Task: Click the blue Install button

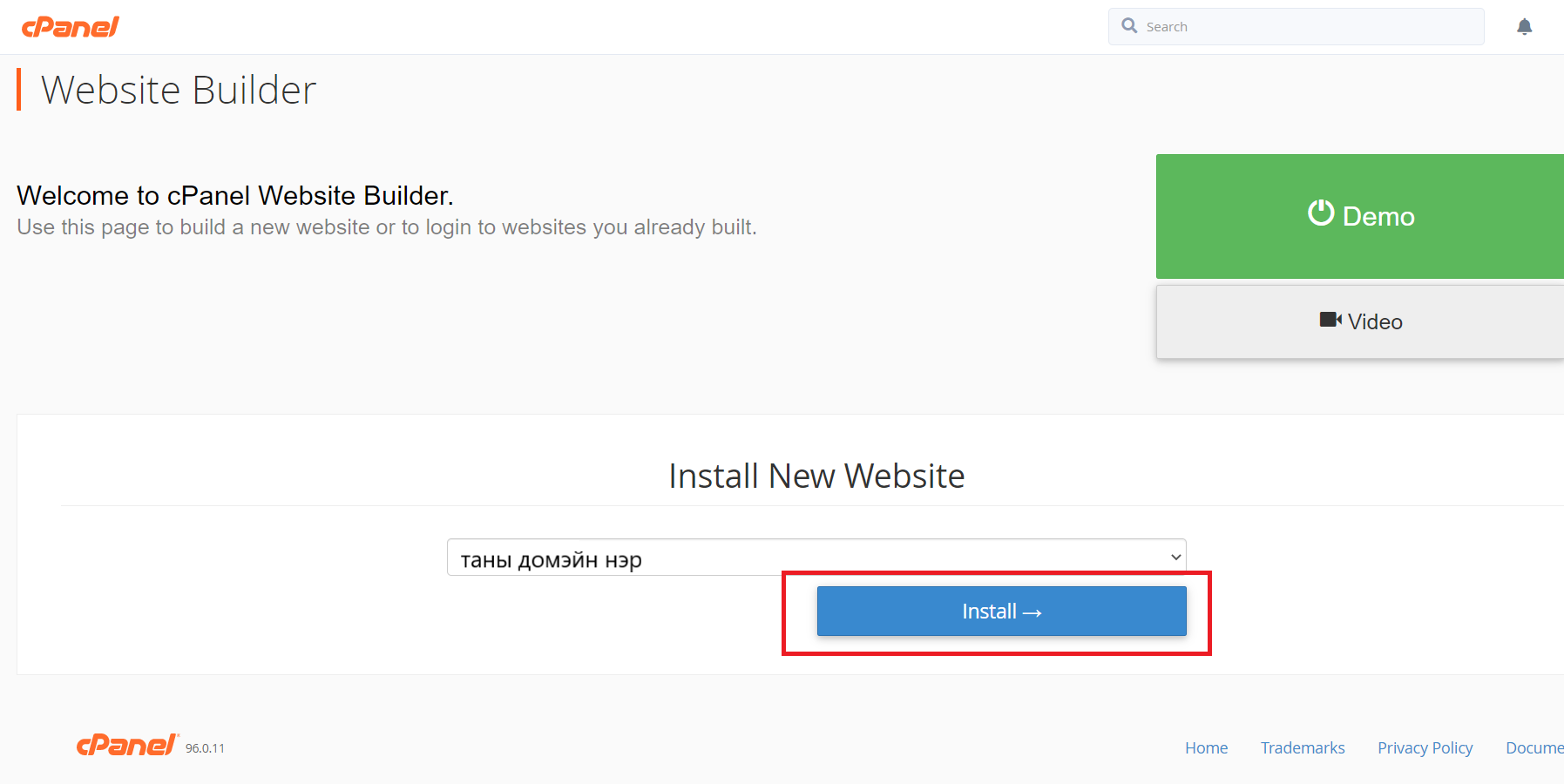Action: pos(1001,611)
